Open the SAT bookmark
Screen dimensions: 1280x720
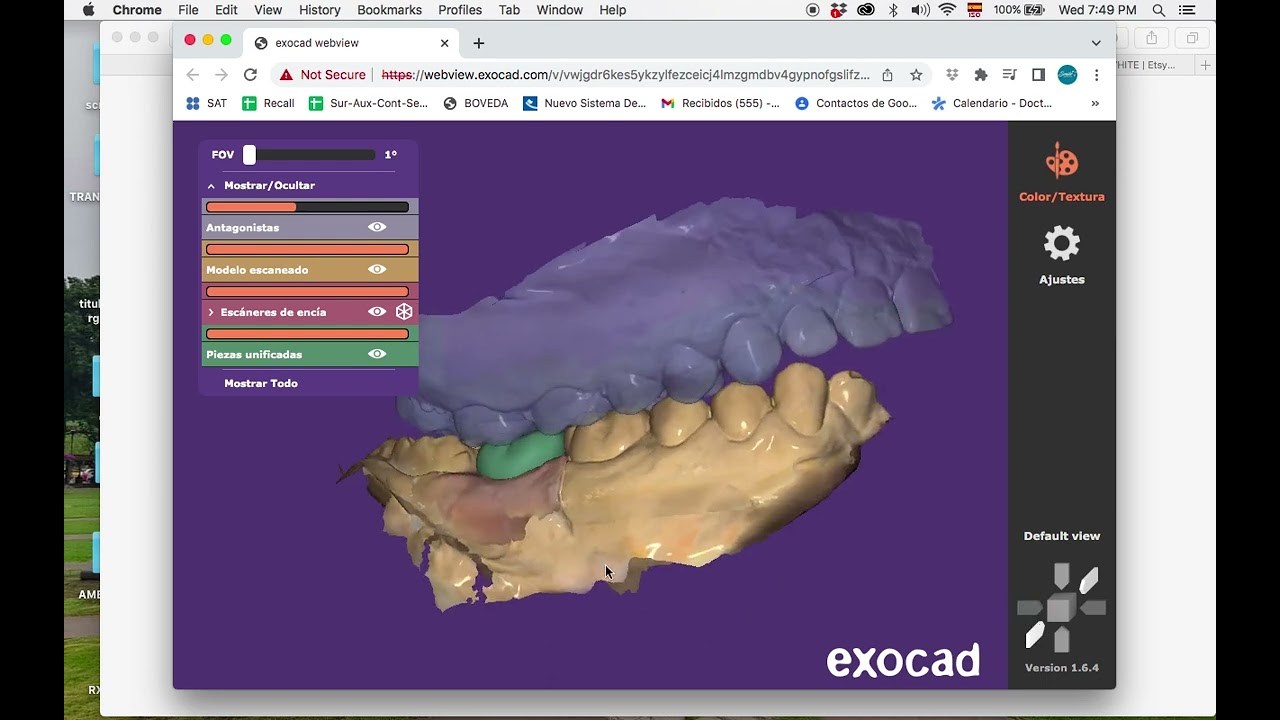point(207,103)
